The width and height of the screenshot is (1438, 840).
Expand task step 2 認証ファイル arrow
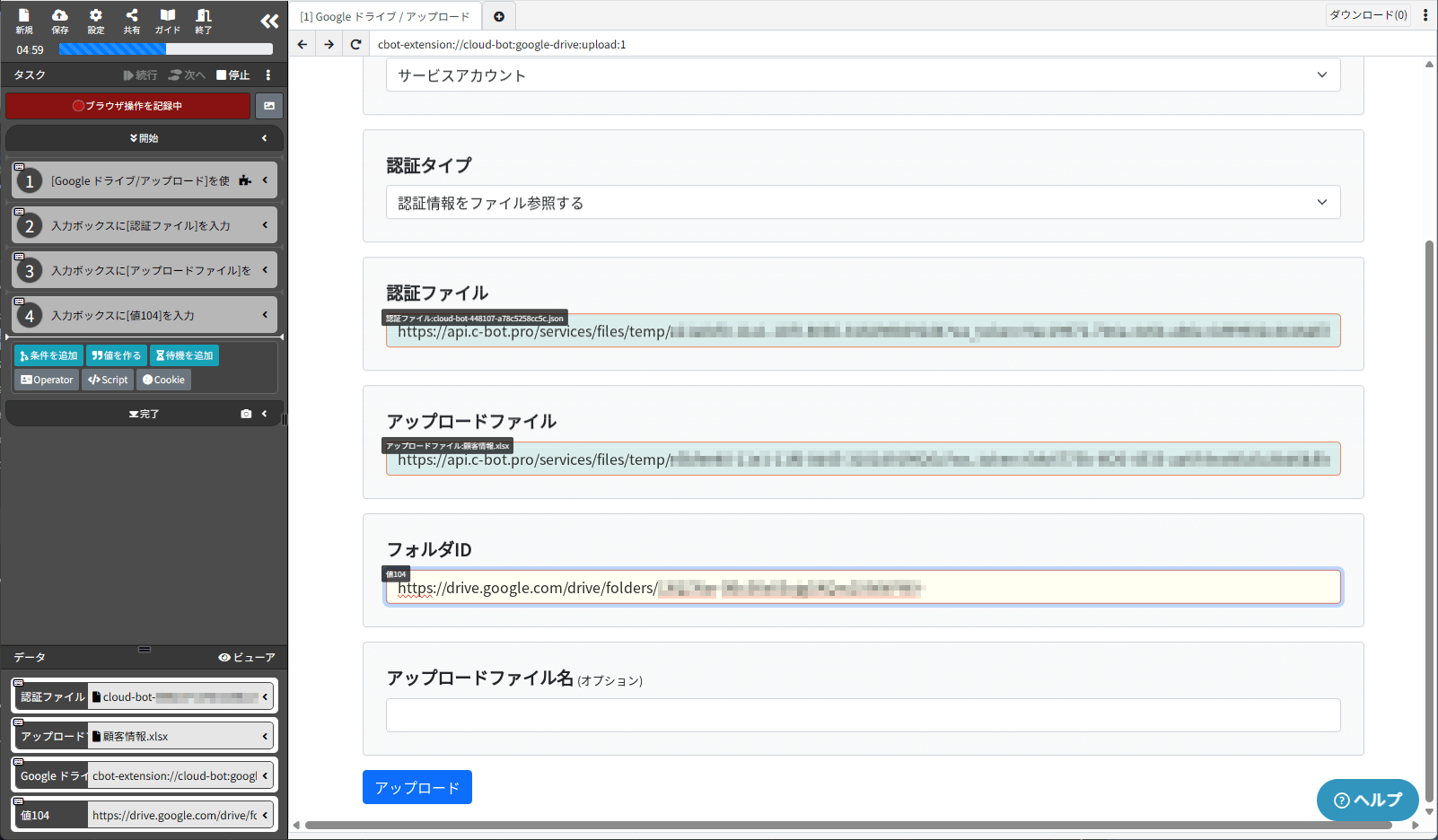tap(265, 225)
